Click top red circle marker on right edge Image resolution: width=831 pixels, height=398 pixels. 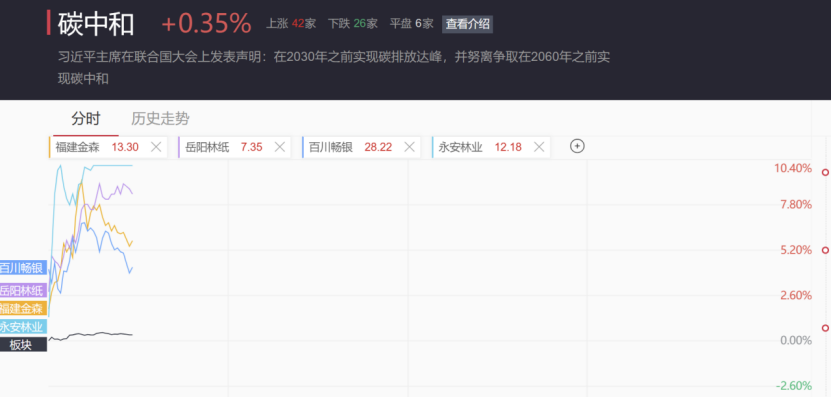825,172
